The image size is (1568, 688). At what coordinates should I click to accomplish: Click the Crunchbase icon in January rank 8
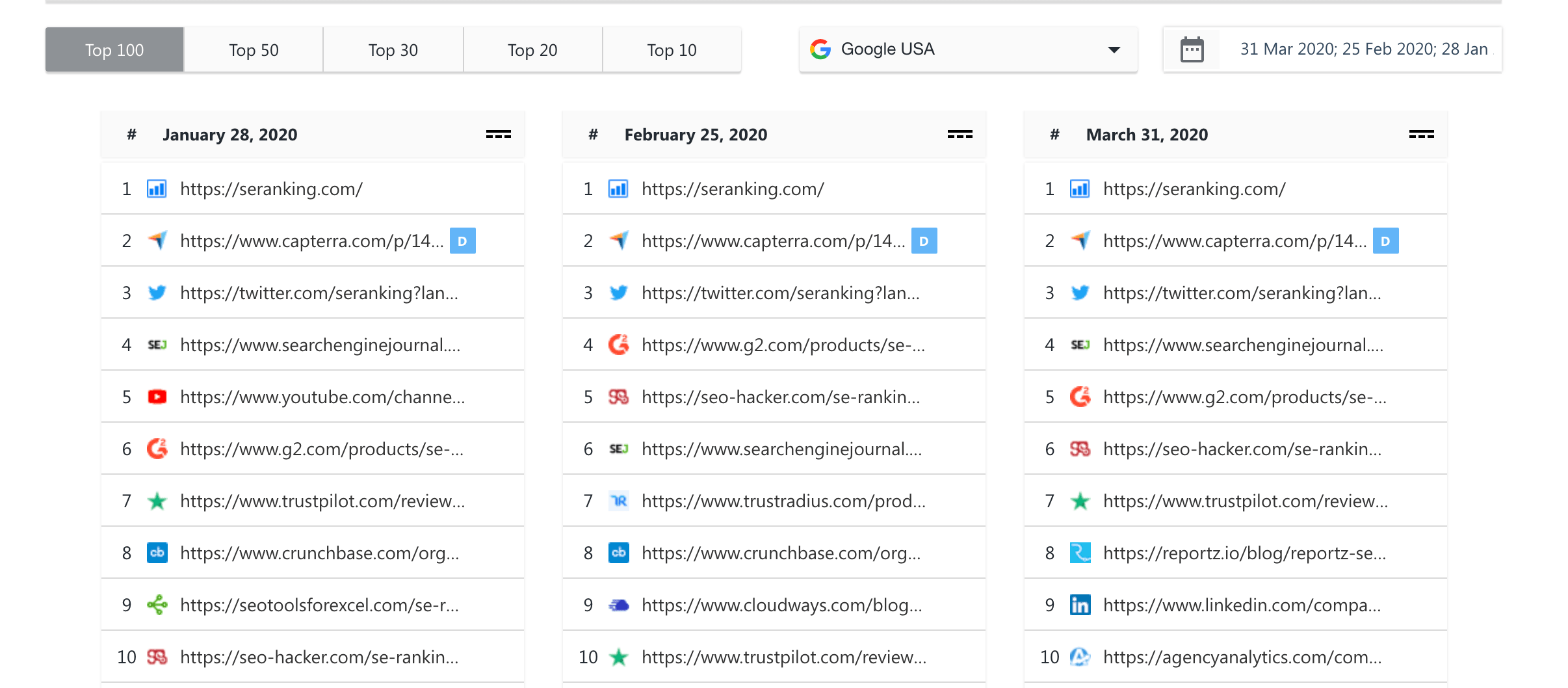point(157,553)
